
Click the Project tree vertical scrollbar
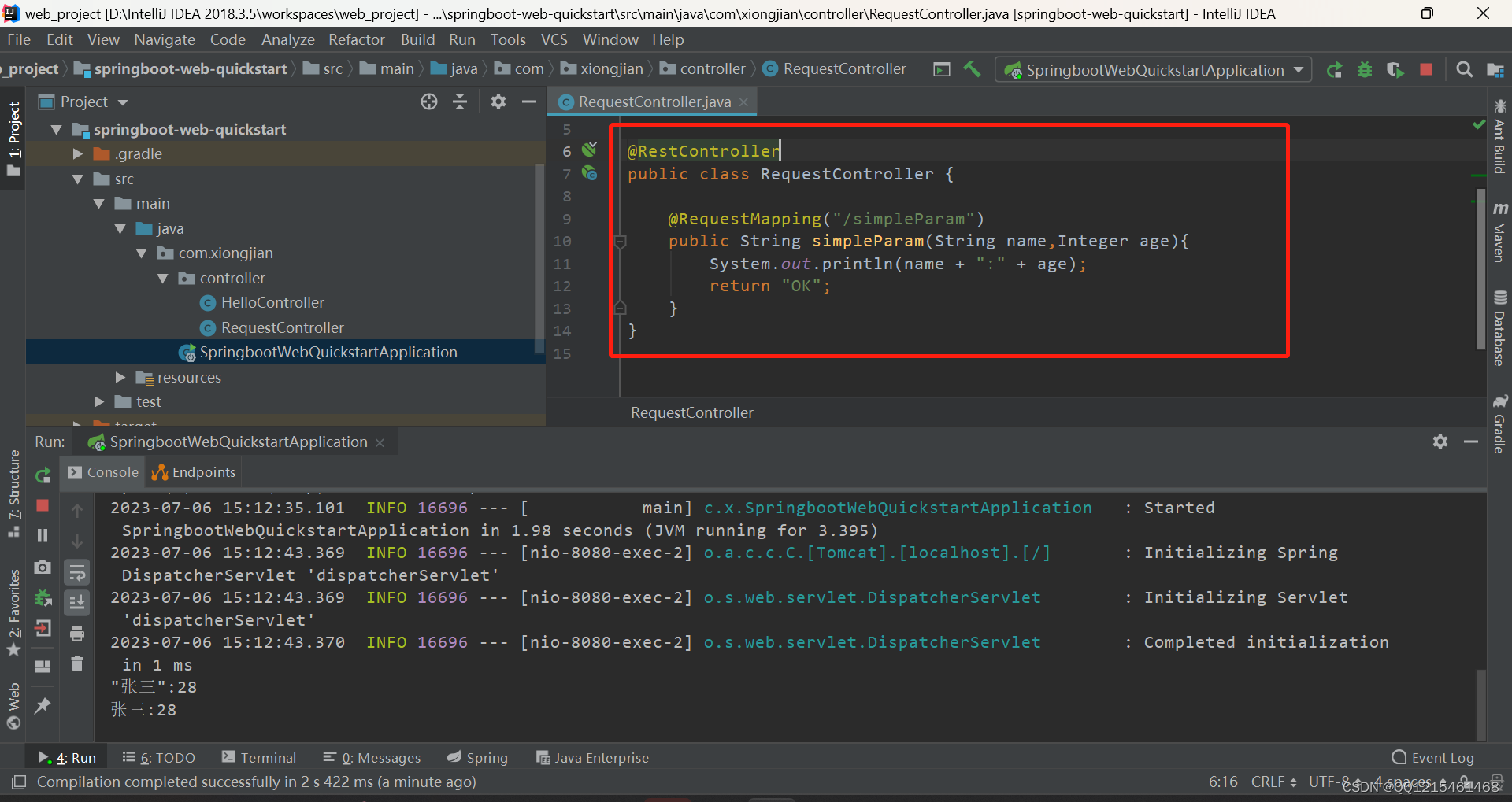coord(539,260)
